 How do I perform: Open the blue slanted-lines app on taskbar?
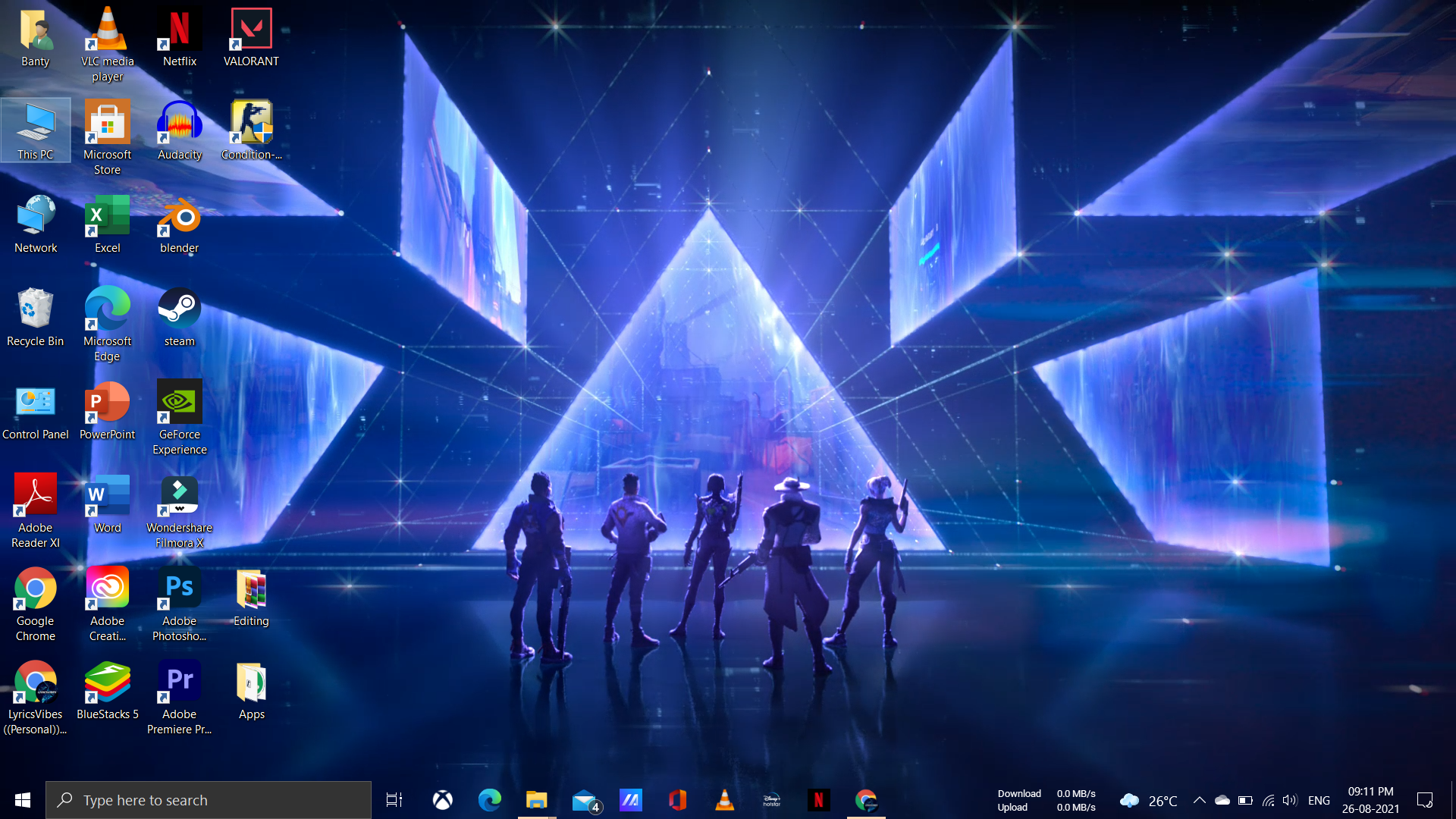pos(631,800)
